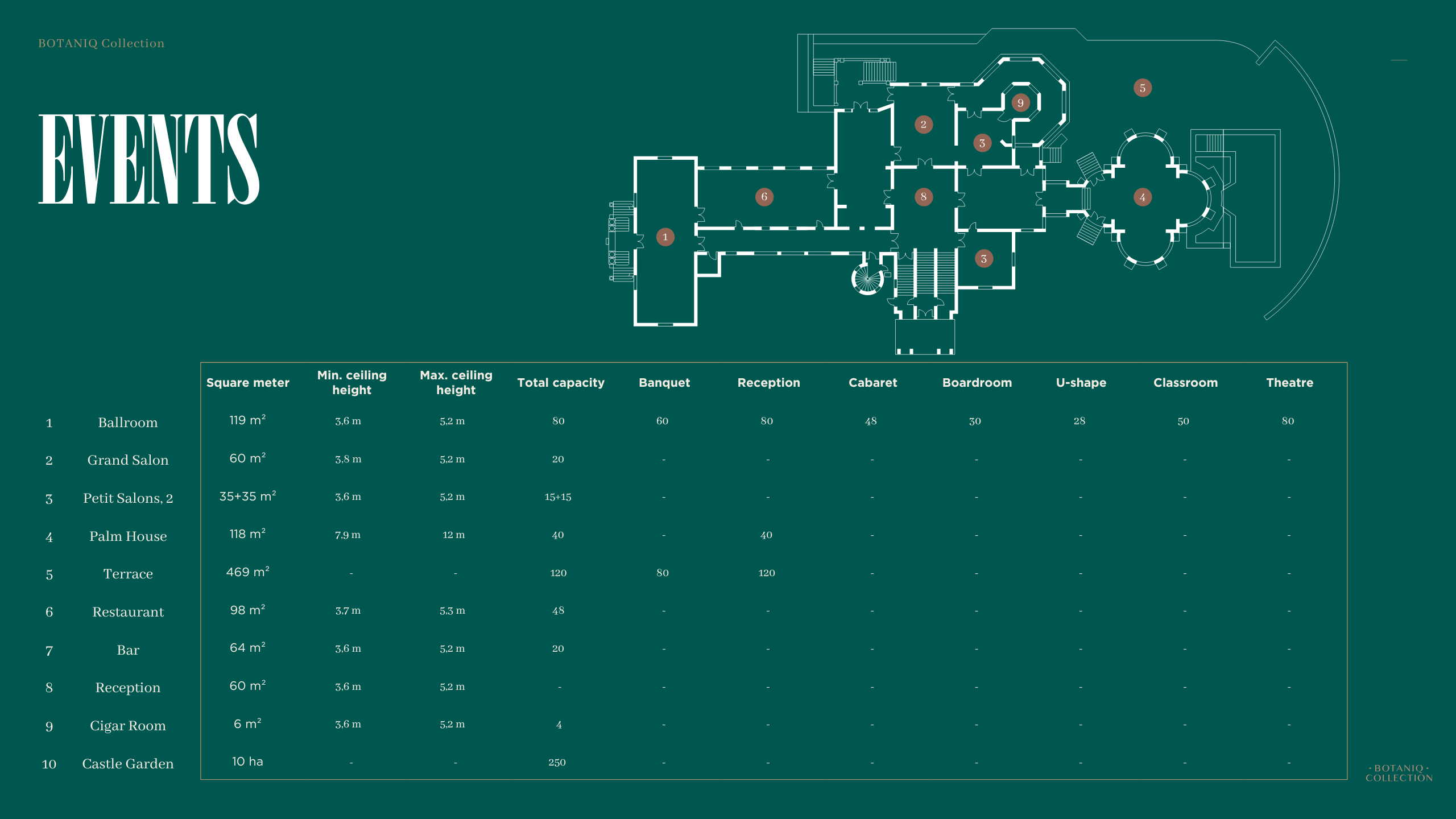Click Terrace marker number 5

click(x=1142, y=88)
